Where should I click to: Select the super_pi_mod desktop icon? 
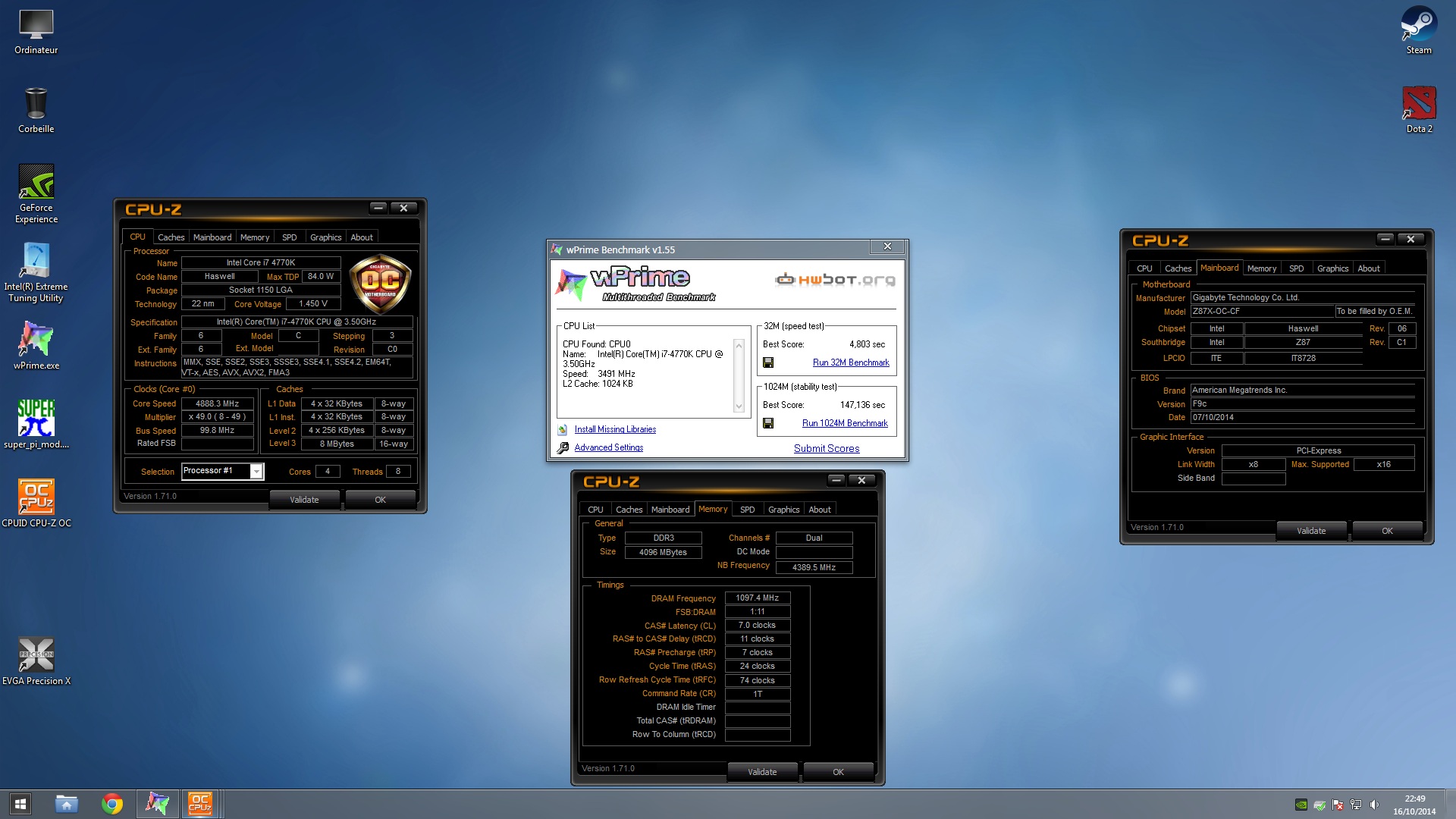[36, 425]
